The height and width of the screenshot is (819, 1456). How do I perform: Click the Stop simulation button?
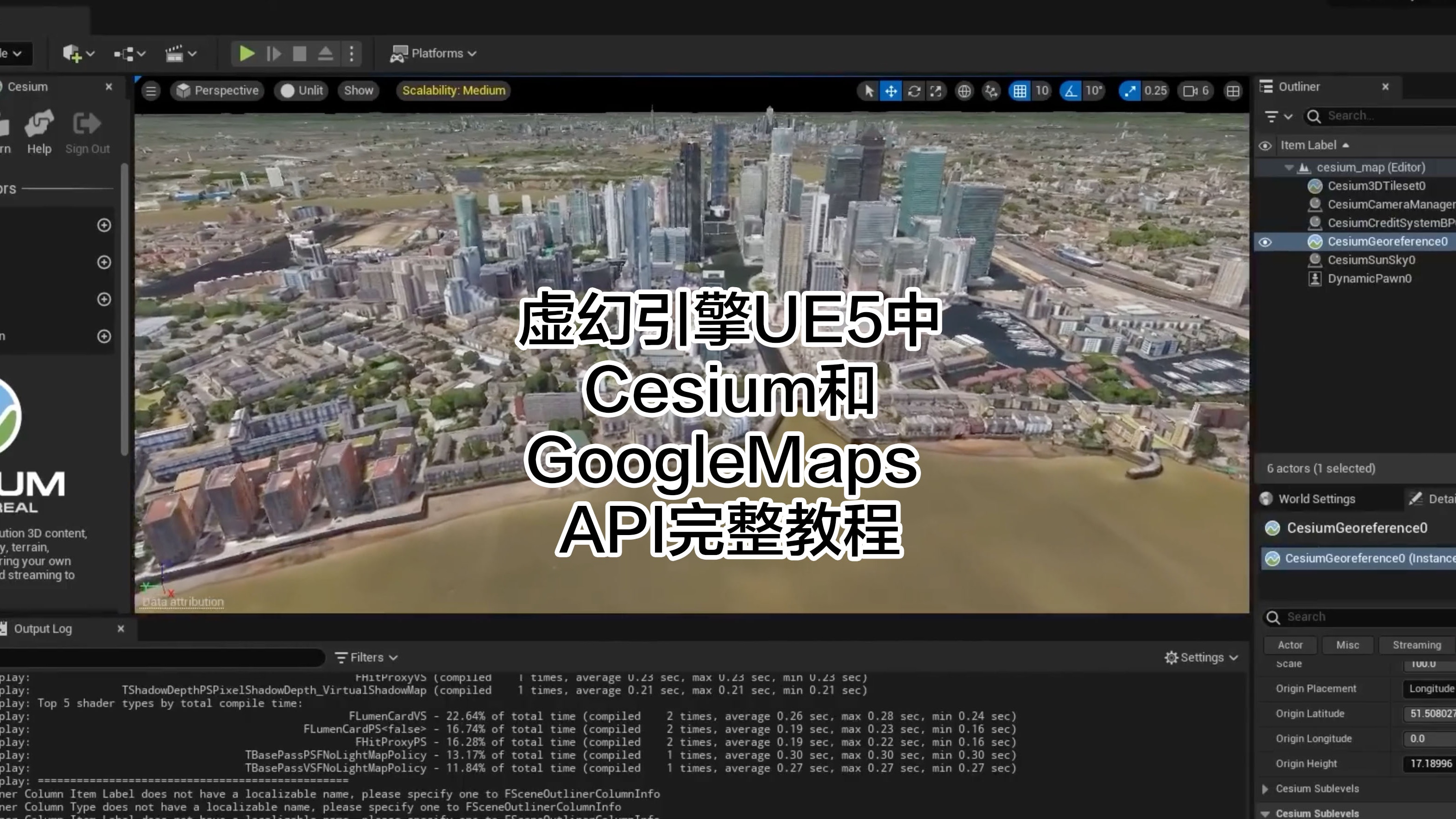click(300, 54)
